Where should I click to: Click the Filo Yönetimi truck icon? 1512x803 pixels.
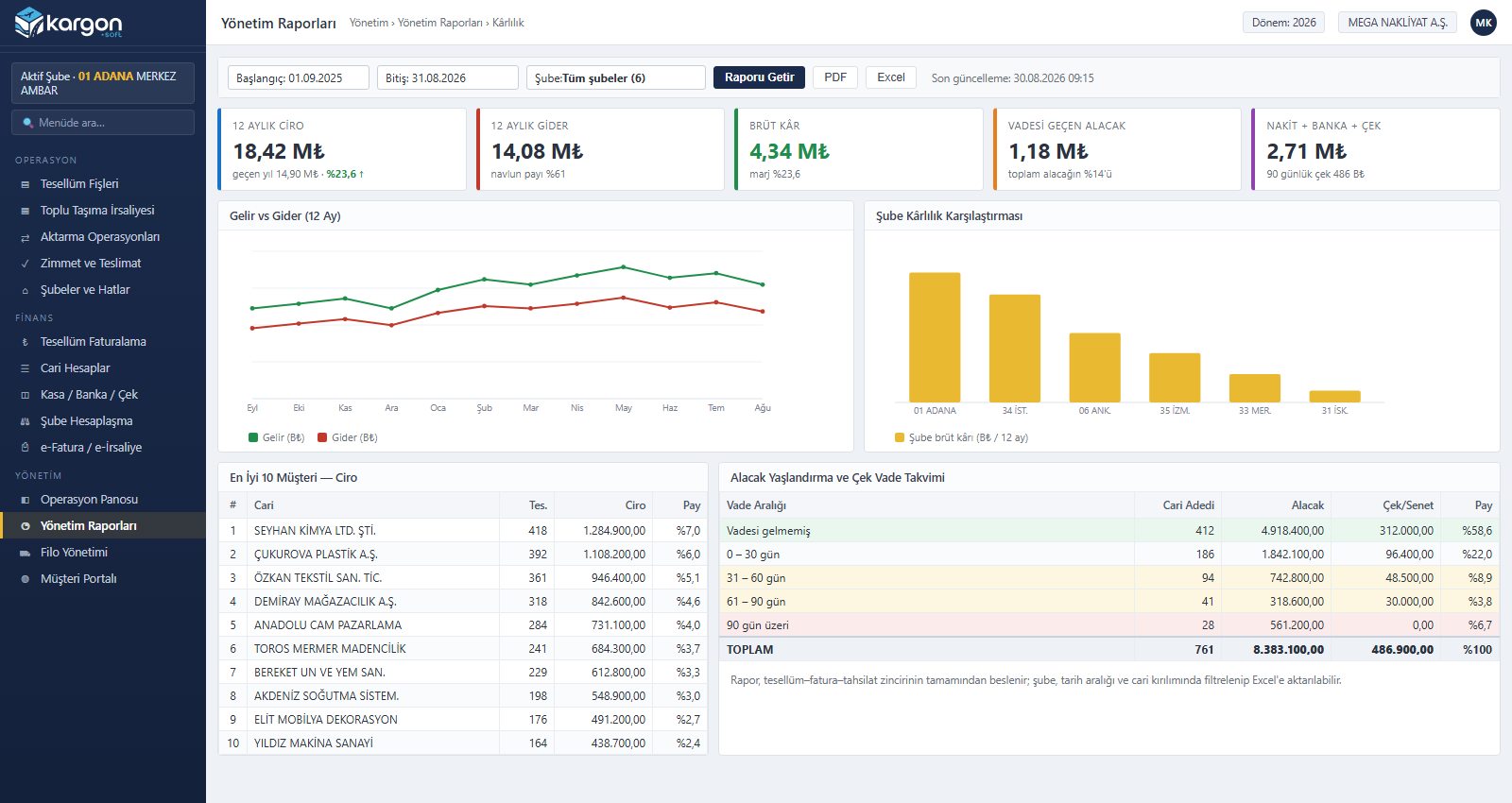pos(26,553)
